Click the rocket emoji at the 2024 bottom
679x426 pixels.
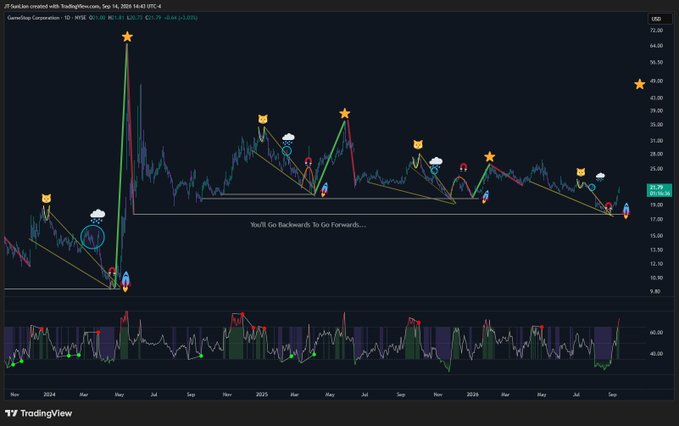pyautogui.click(x=126, y=281)
